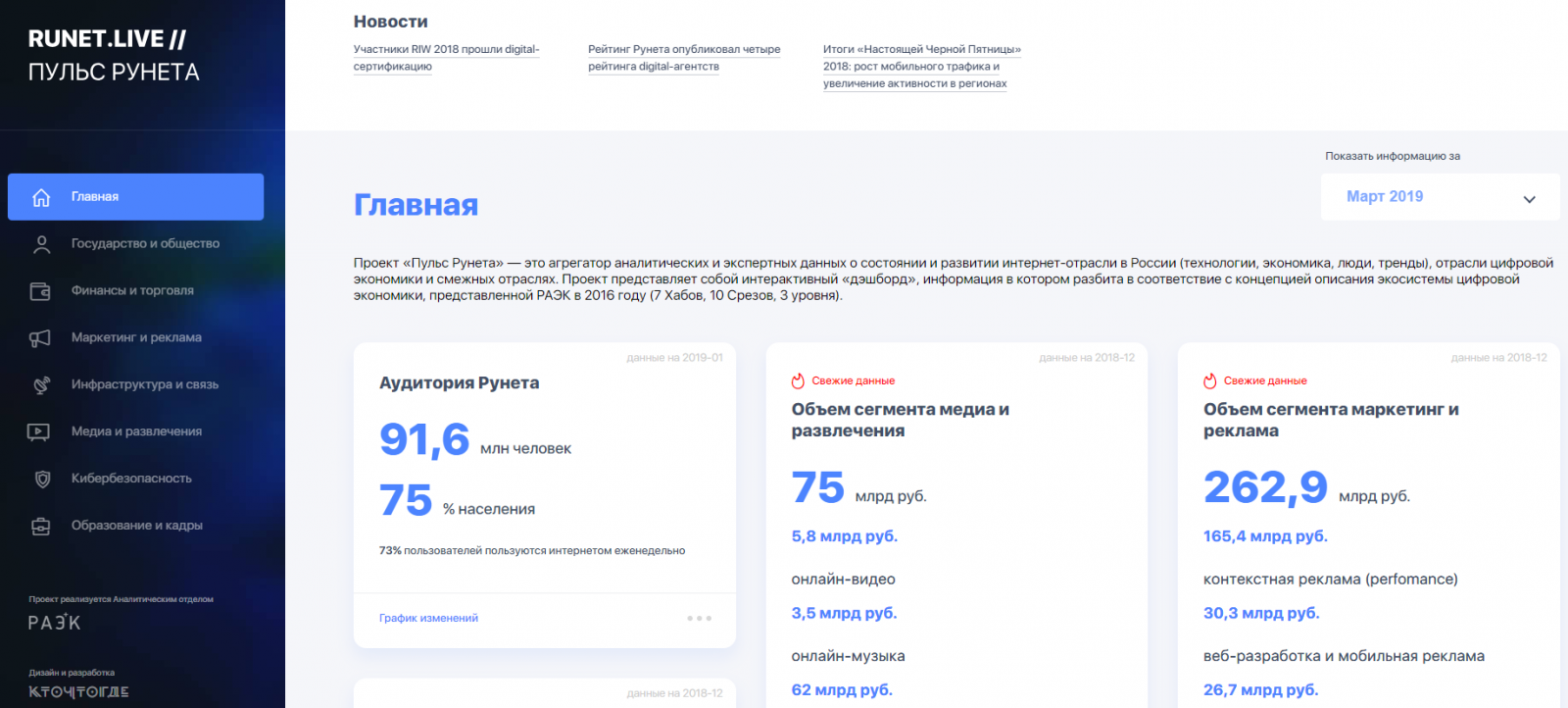
Task: Open the Март 2019 period dropdown
Action: (1440, 197)
